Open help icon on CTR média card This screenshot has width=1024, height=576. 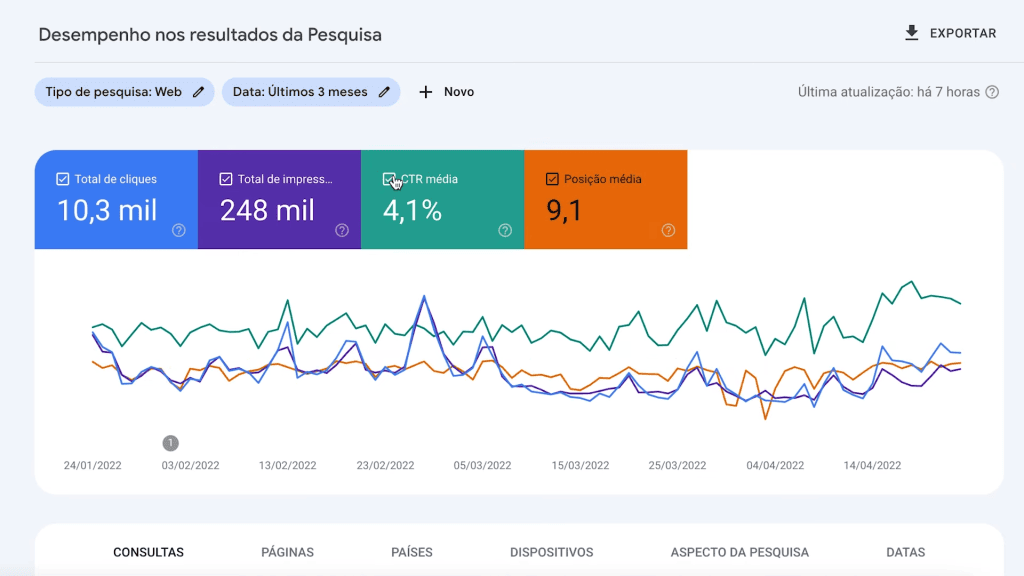tap(505, 231)
